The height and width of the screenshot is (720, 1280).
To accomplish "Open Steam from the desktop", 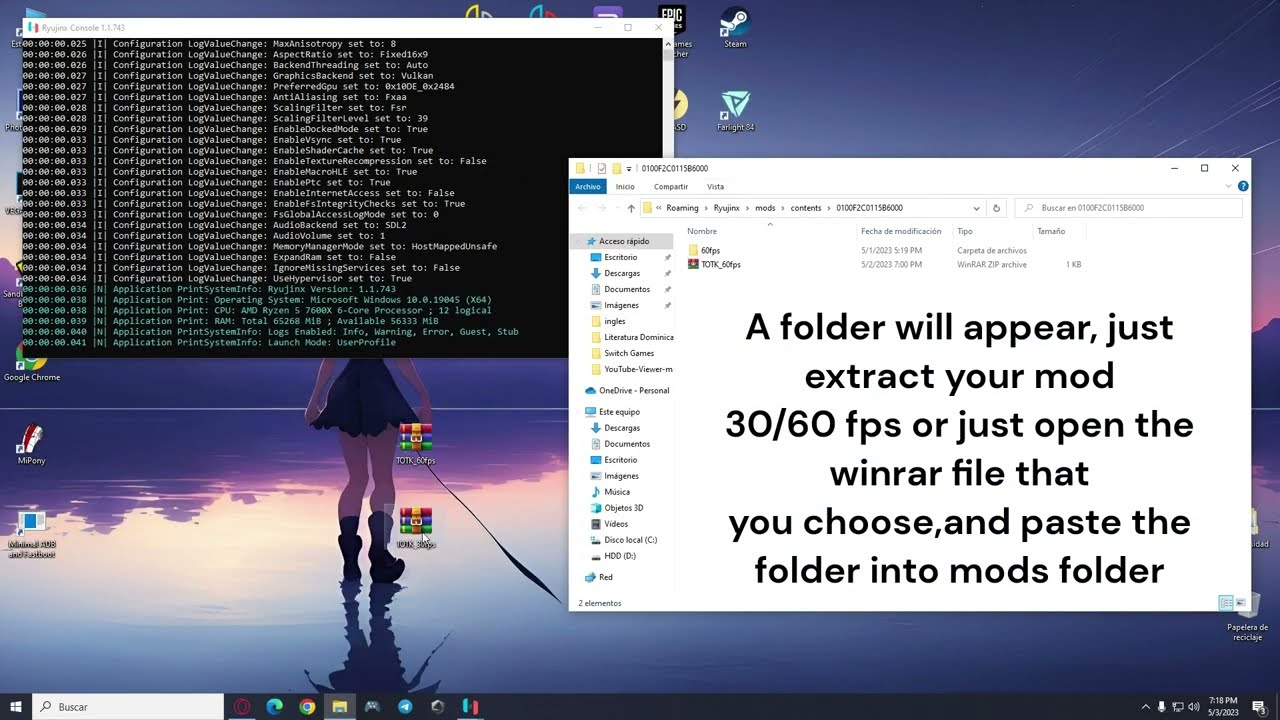I will (735, 27).
